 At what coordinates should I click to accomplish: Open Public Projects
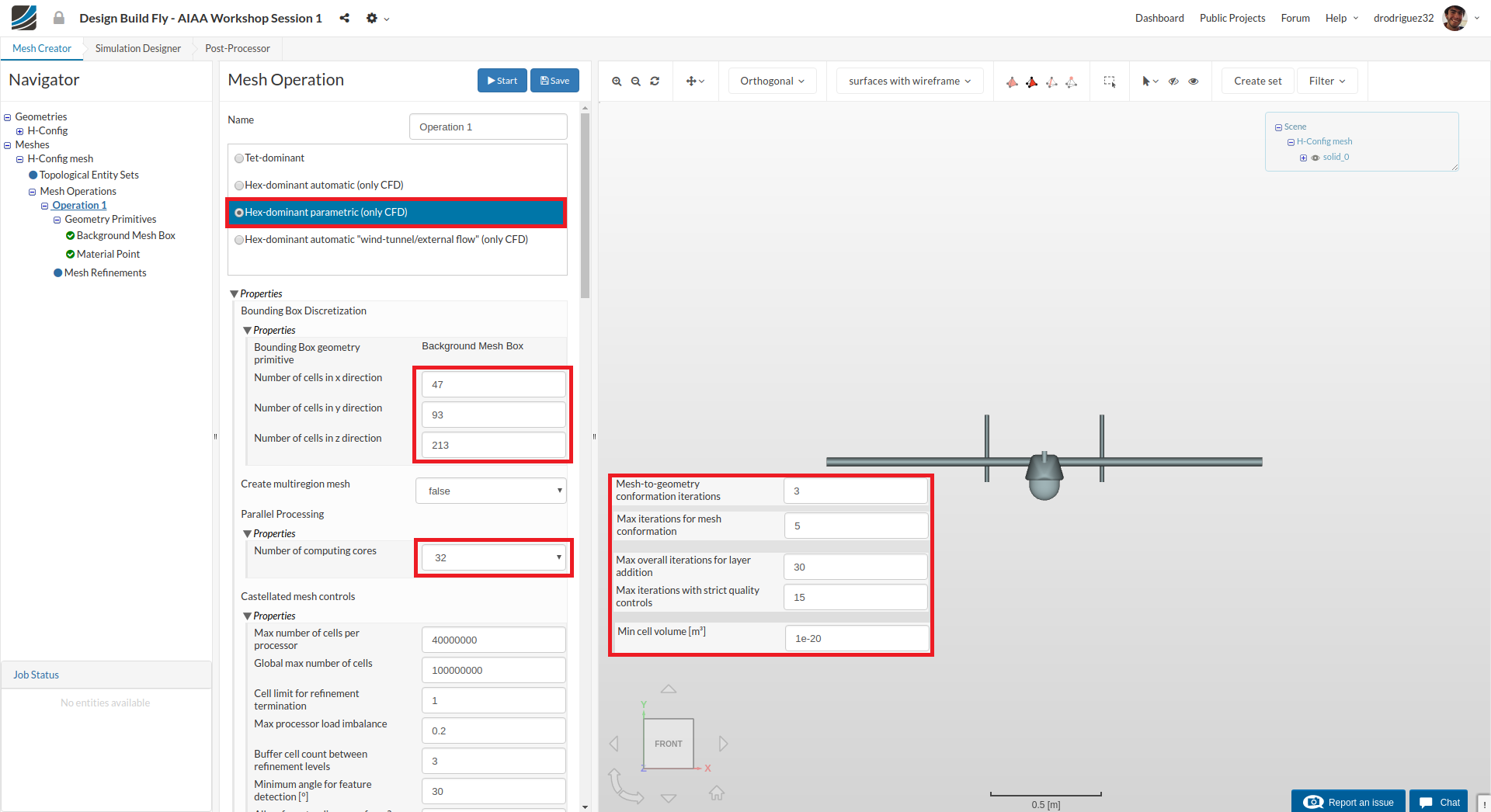[x=1232, y=18]
